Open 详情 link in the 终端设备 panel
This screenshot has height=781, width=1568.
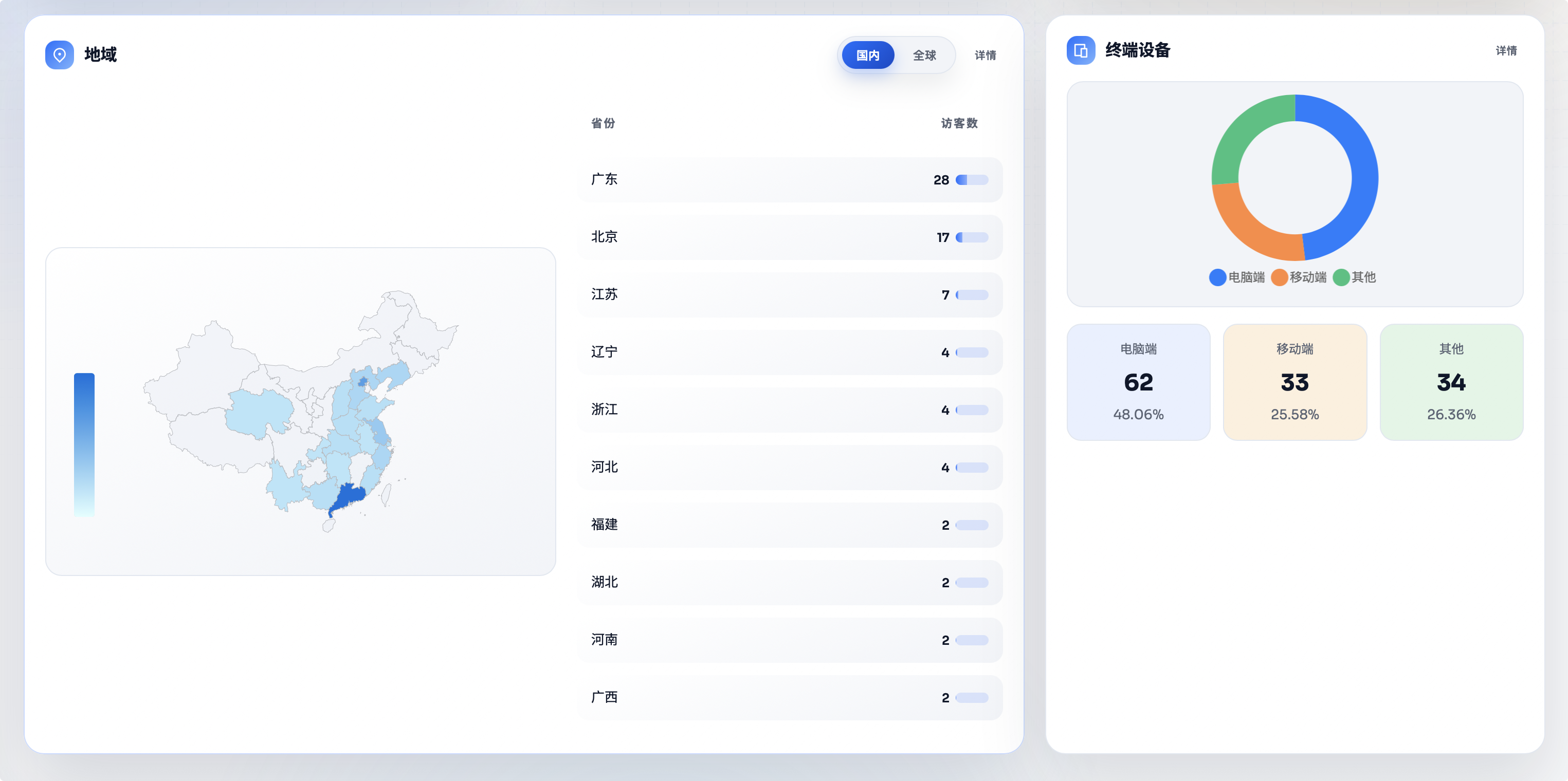[x=1506, y=50]
